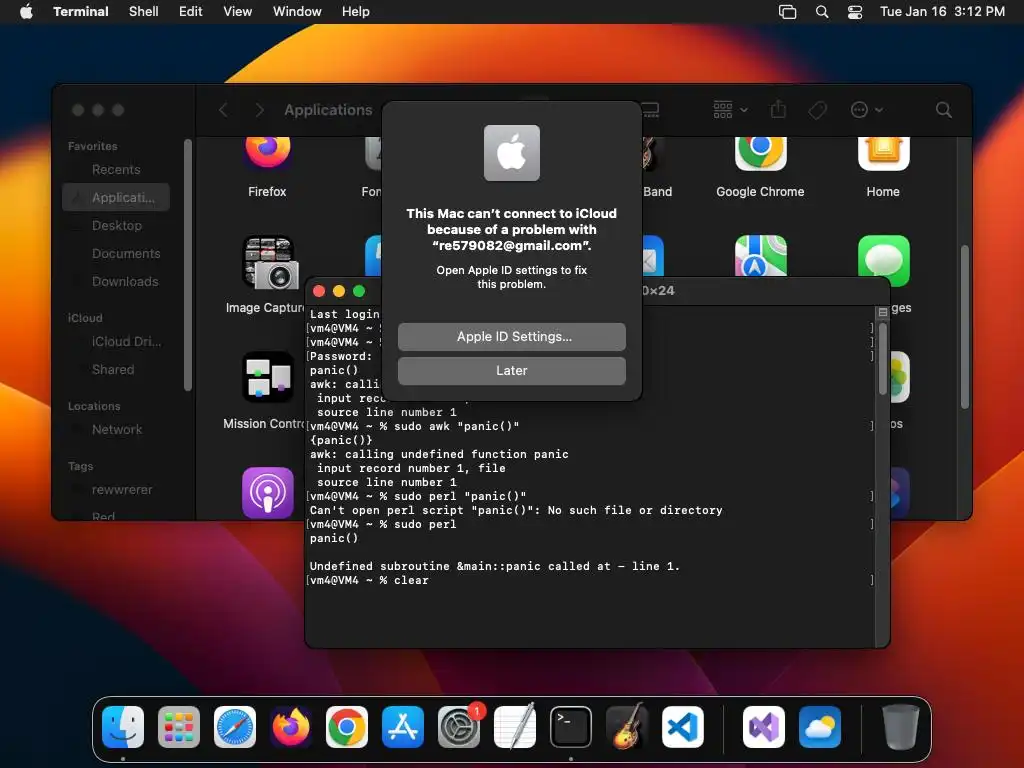Open Firefox from the Dock

coord(291,727)
